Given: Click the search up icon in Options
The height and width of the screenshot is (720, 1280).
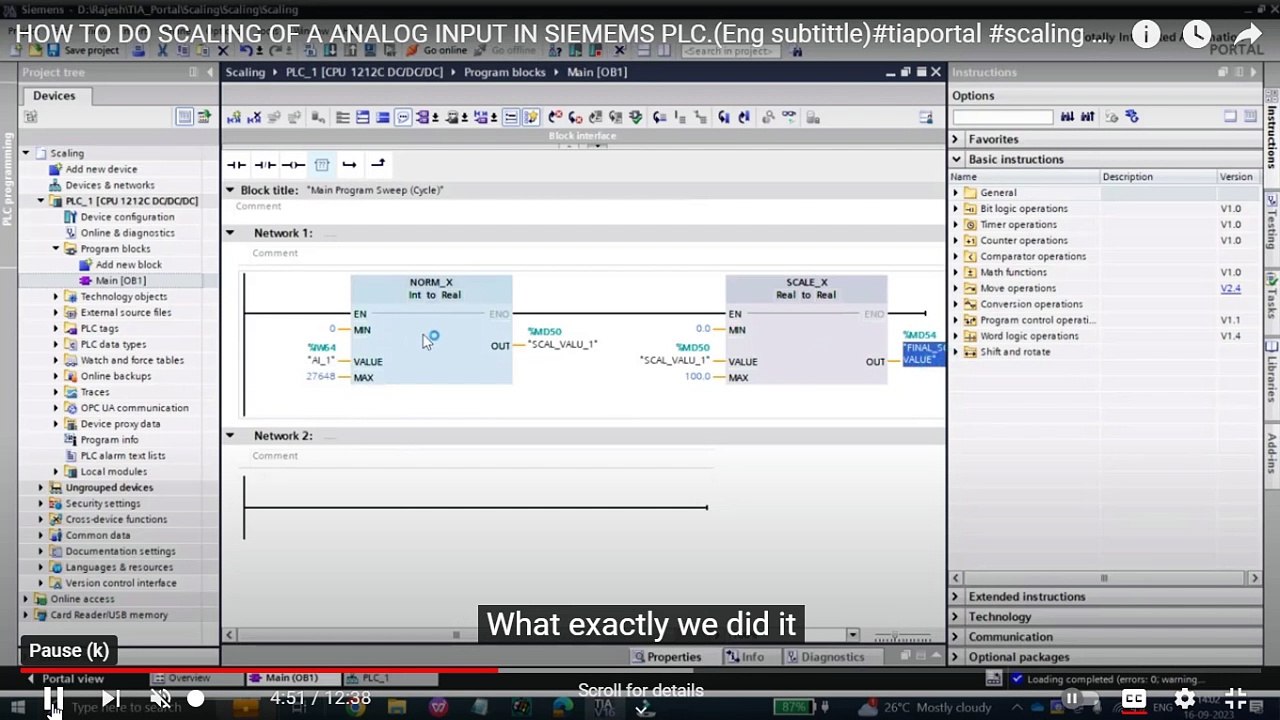Looking at the screenshot, I should click(x=1087, y=117).
